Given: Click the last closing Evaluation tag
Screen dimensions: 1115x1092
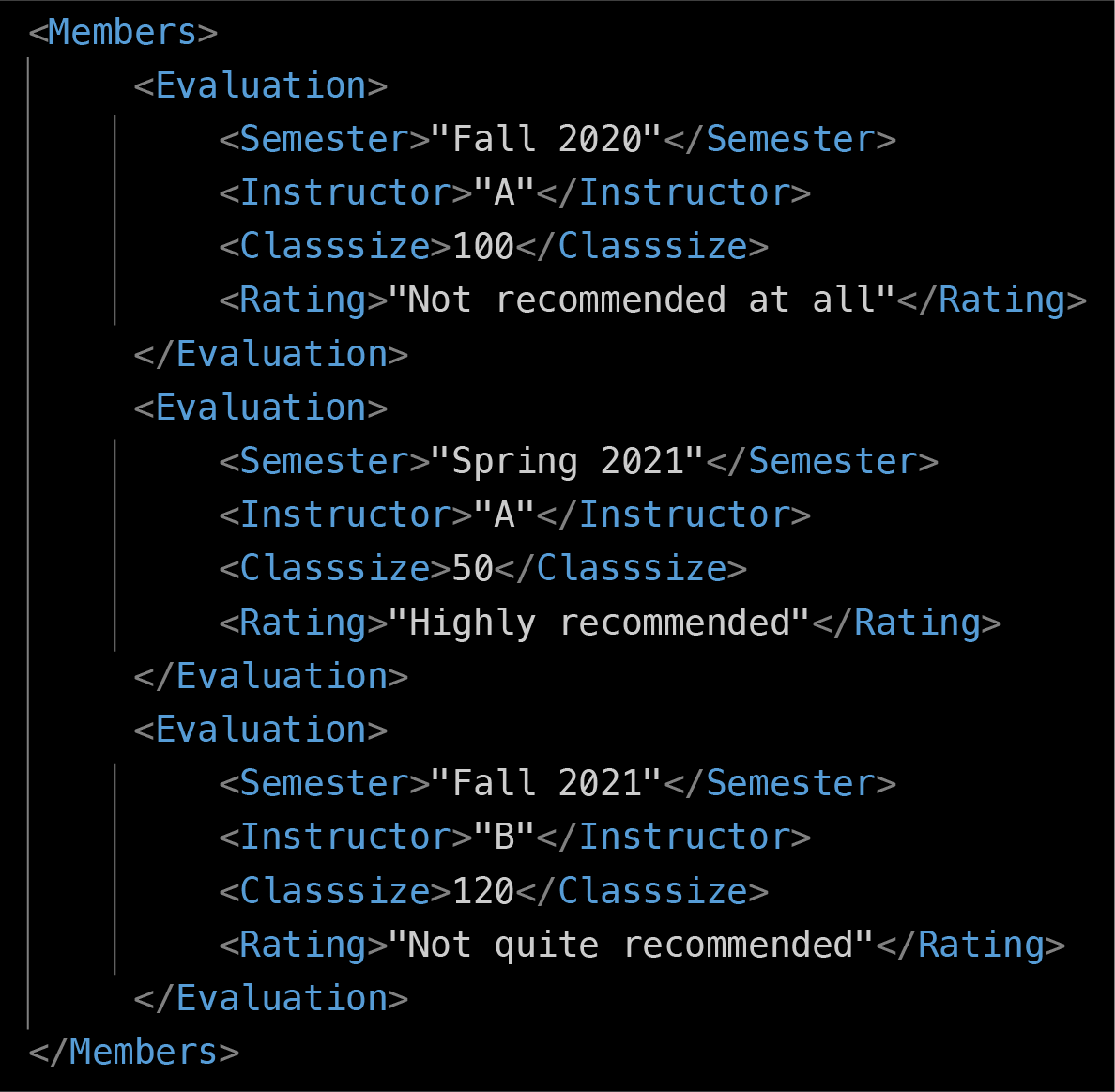Looking at the screenshot, I should click(270, 998).
